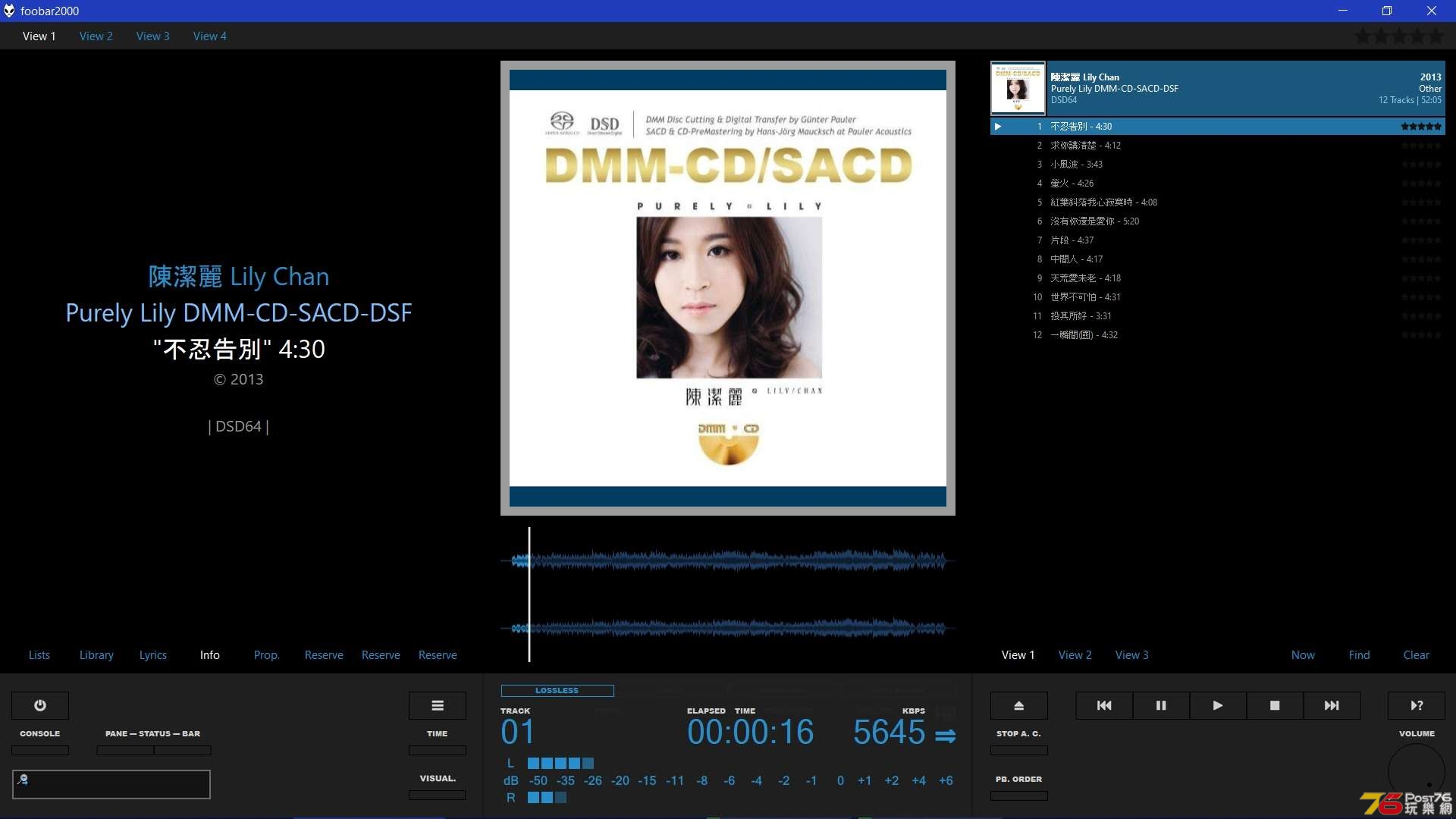Open the Prop. tab

tap(267, 655)
